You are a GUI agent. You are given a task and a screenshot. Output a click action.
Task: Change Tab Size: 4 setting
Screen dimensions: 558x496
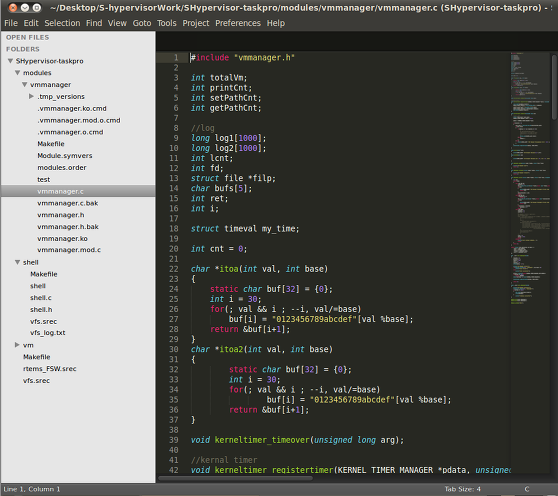pos(462,489)
